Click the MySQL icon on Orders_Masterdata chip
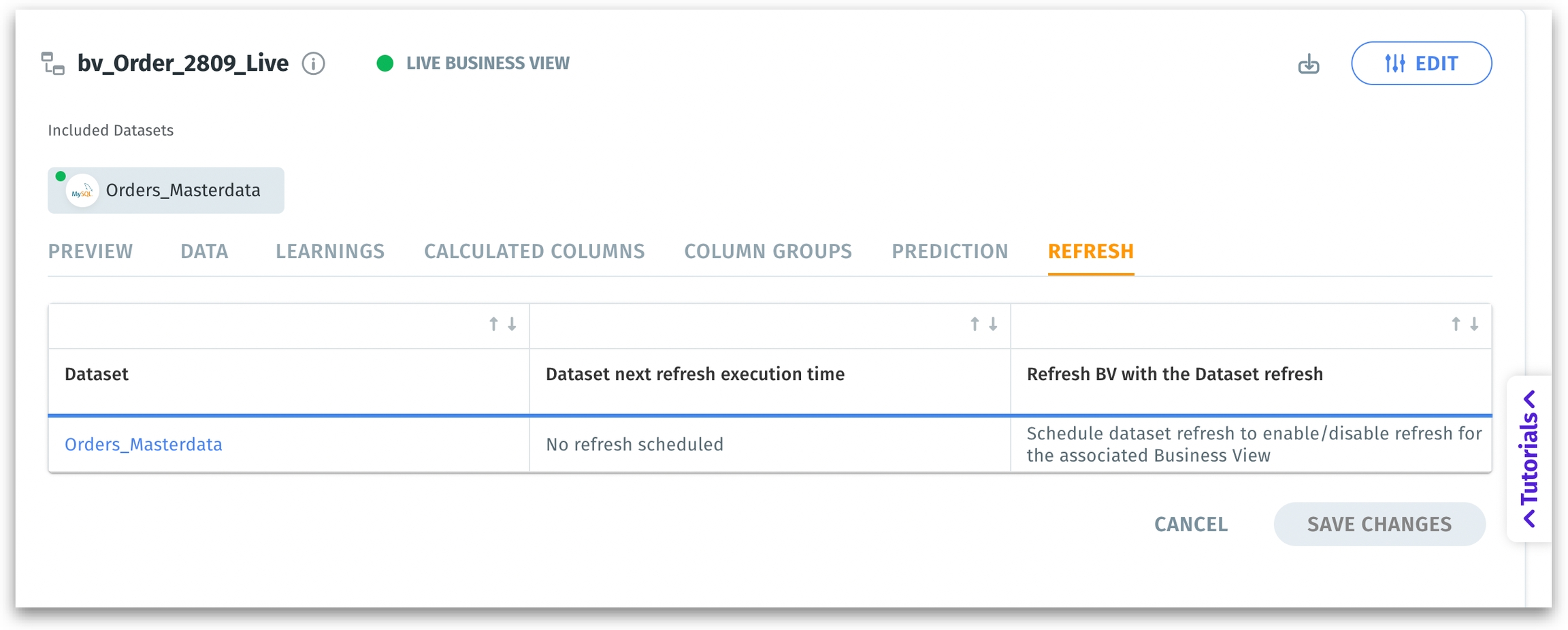 82,191
